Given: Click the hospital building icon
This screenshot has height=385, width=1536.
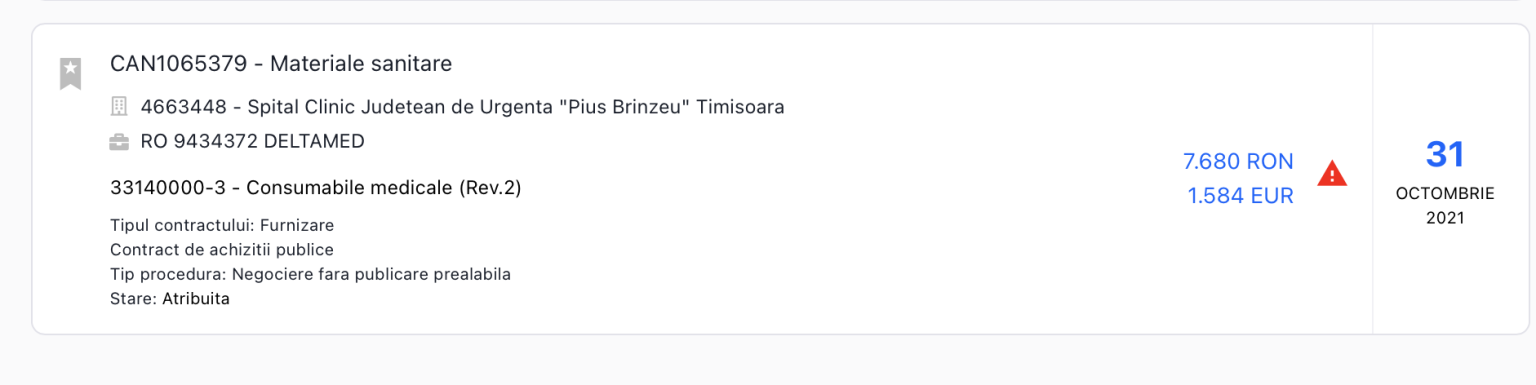Looking at the screenshot, I should (119, 106).
